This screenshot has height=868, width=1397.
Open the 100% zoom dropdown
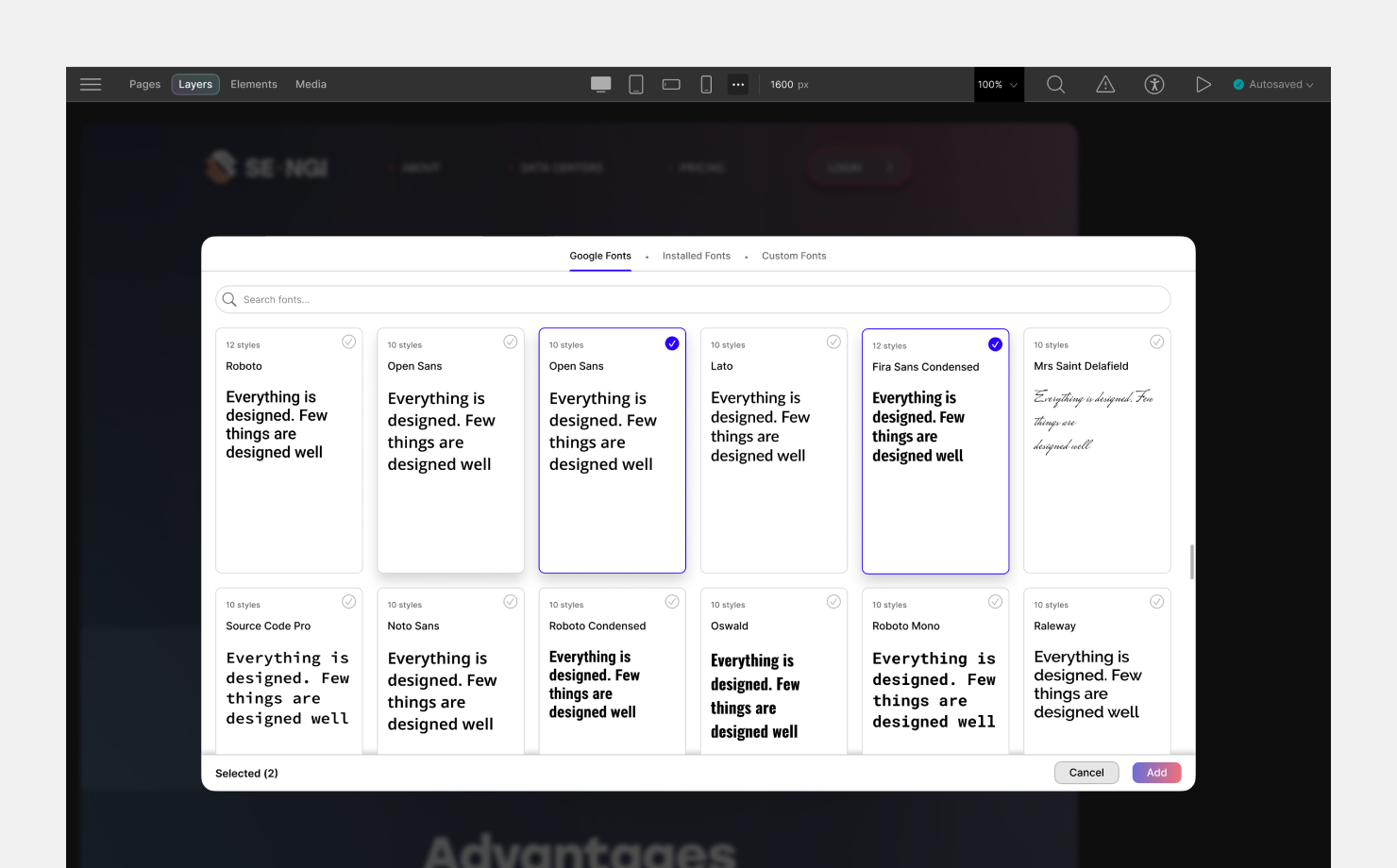[999, 84]
